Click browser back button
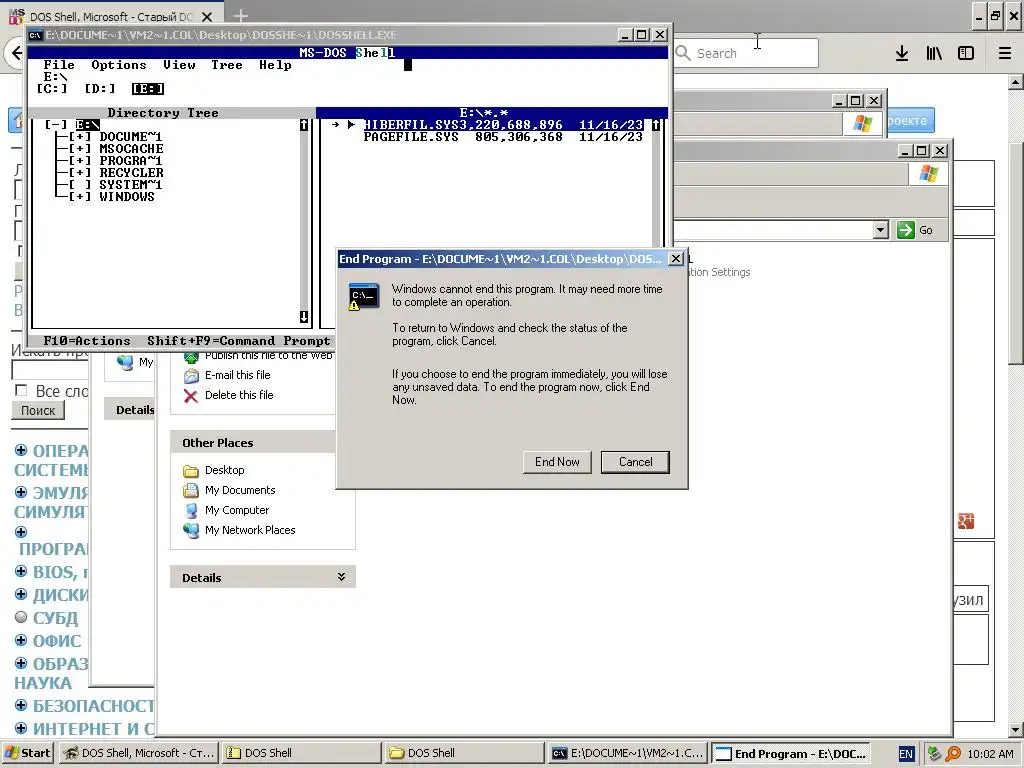The width and height of the screenshot is (1024, 768). coord(17,53)
